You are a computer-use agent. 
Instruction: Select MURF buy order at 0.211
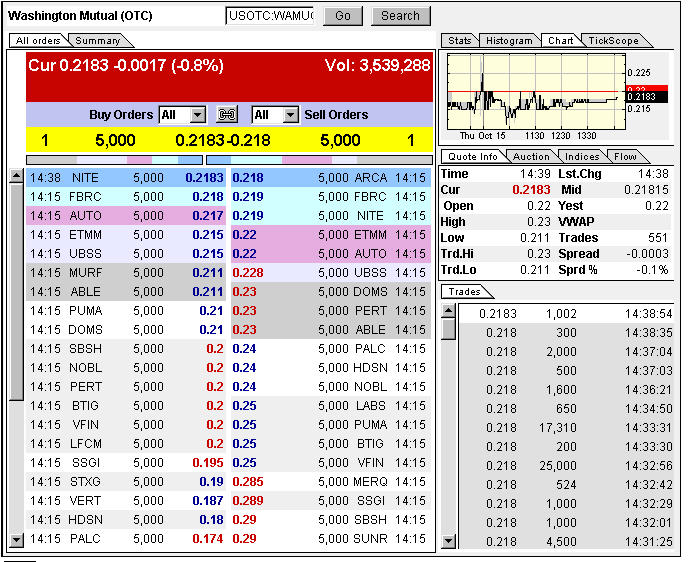coord(126,273)
